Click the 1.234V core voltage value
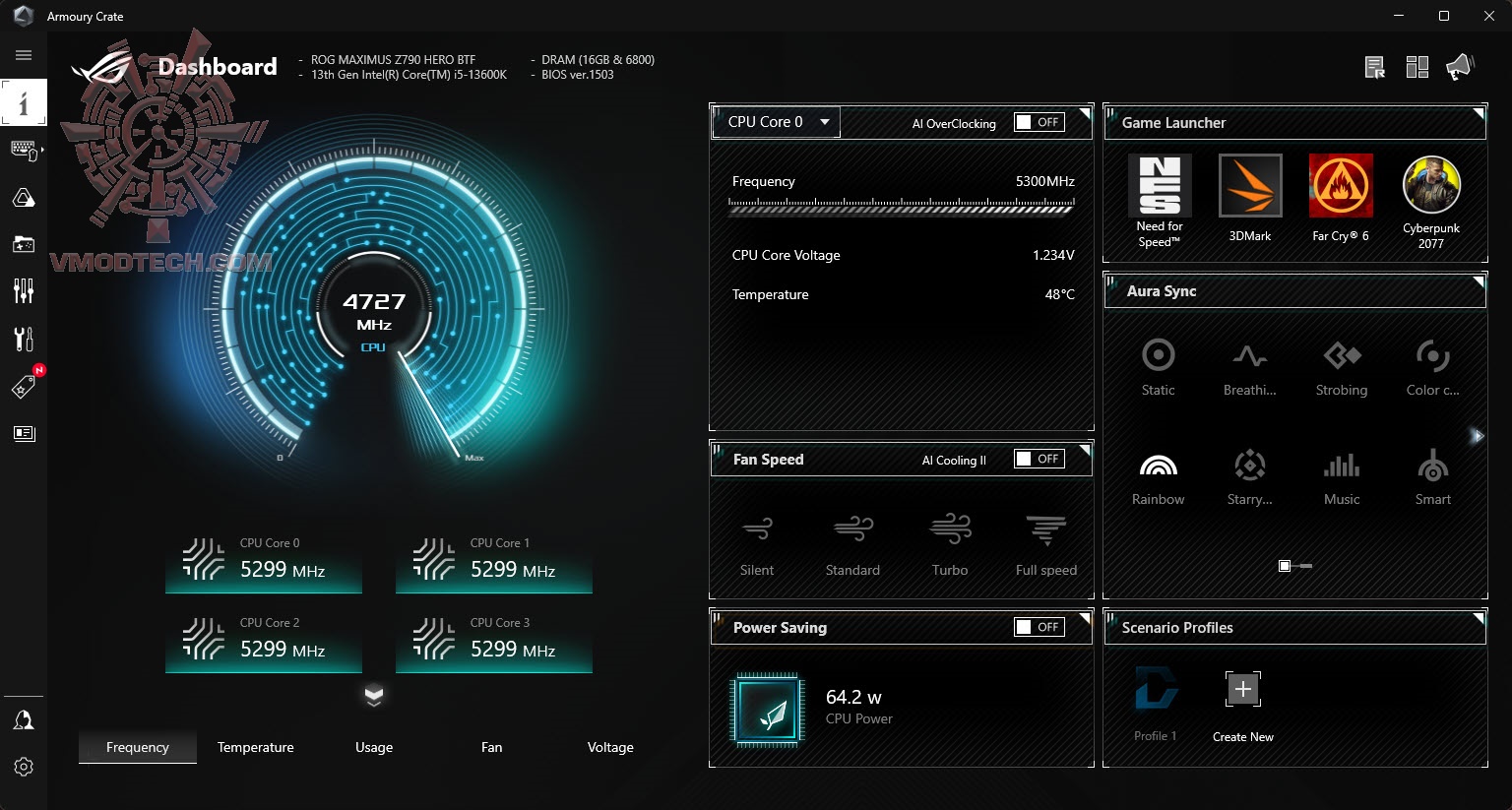 1053,255
